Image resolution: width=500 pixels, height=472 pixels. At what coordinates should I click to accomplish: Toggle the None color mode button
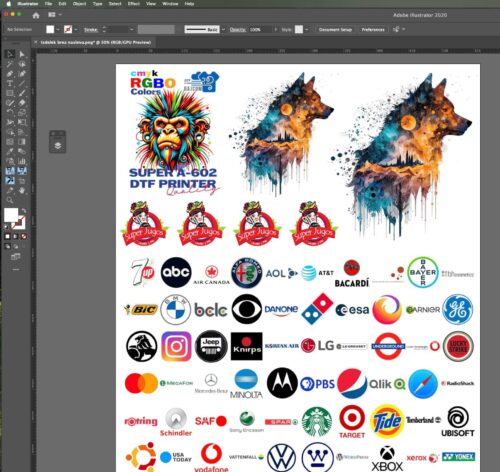(24, 236)
